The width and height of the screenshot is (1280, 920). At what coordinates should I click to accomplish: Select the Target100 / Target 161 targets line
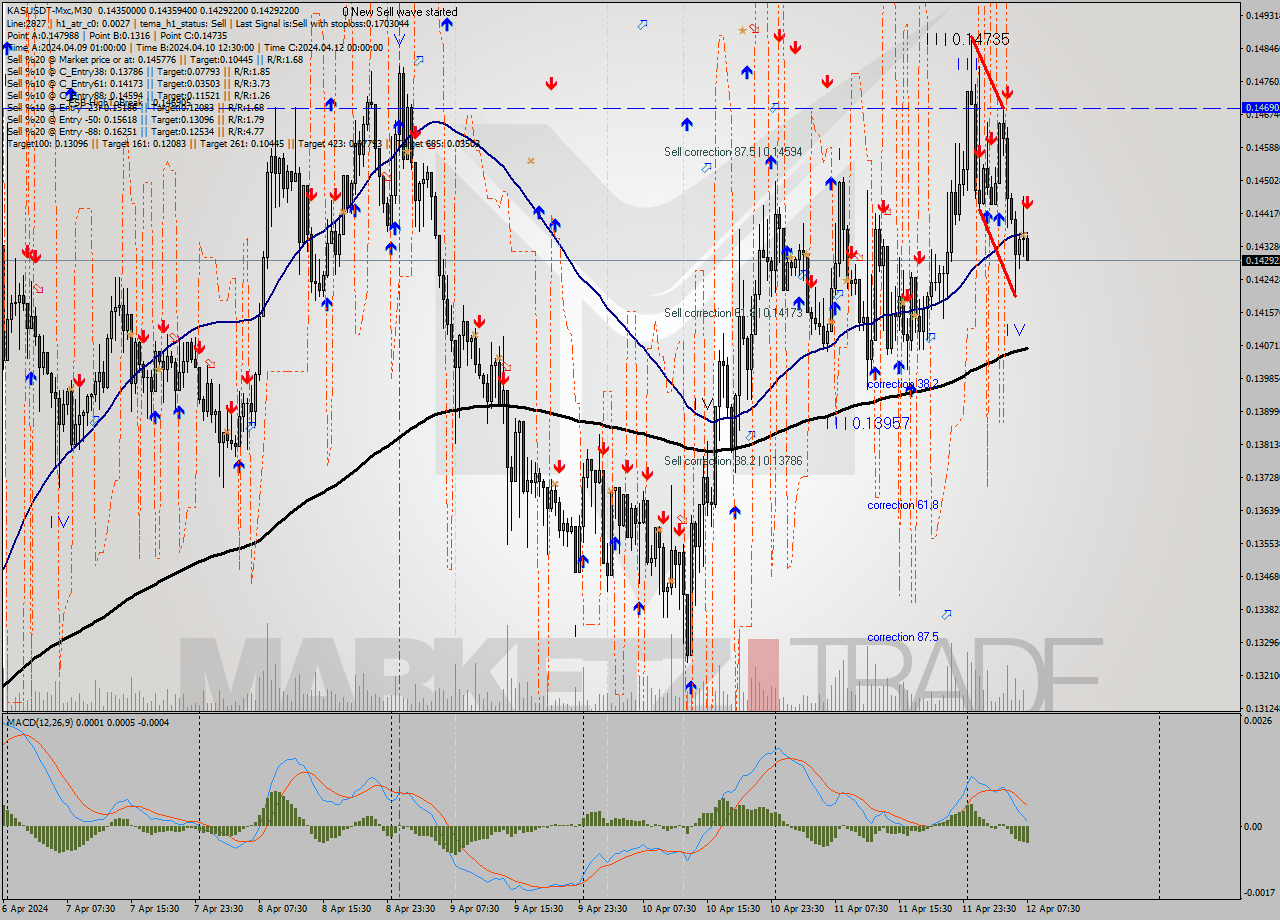(x=243, y=143)
